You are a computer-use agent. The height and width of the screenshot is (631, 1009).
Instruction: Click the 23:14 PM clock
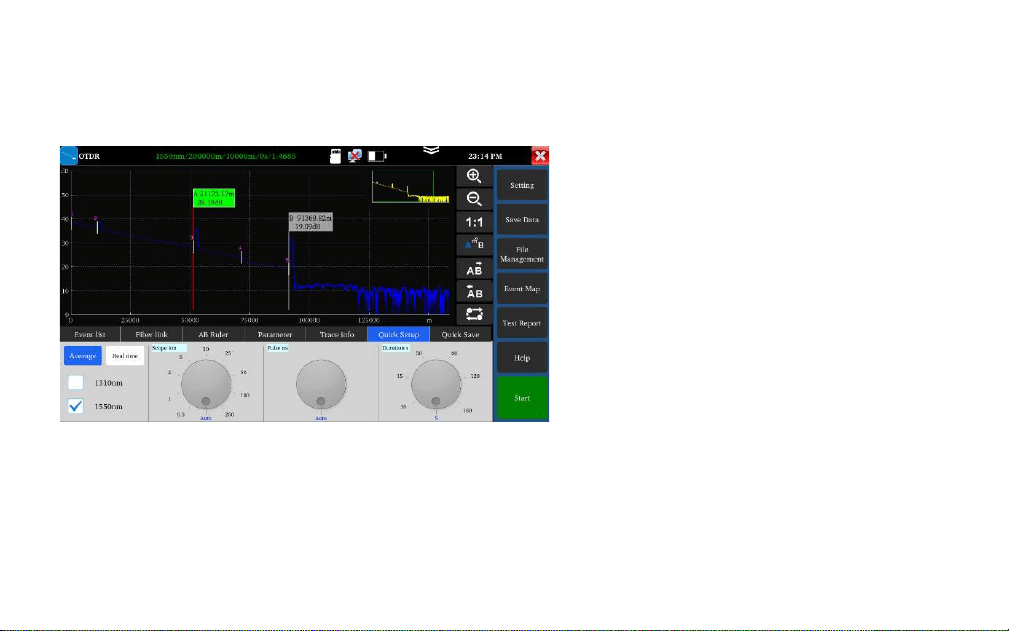point(485,156)
